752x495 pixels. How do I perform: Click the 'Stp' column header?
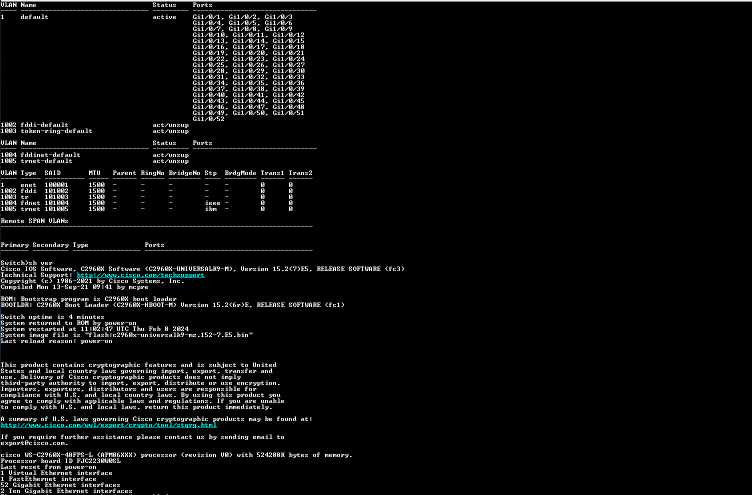(211, 173)
